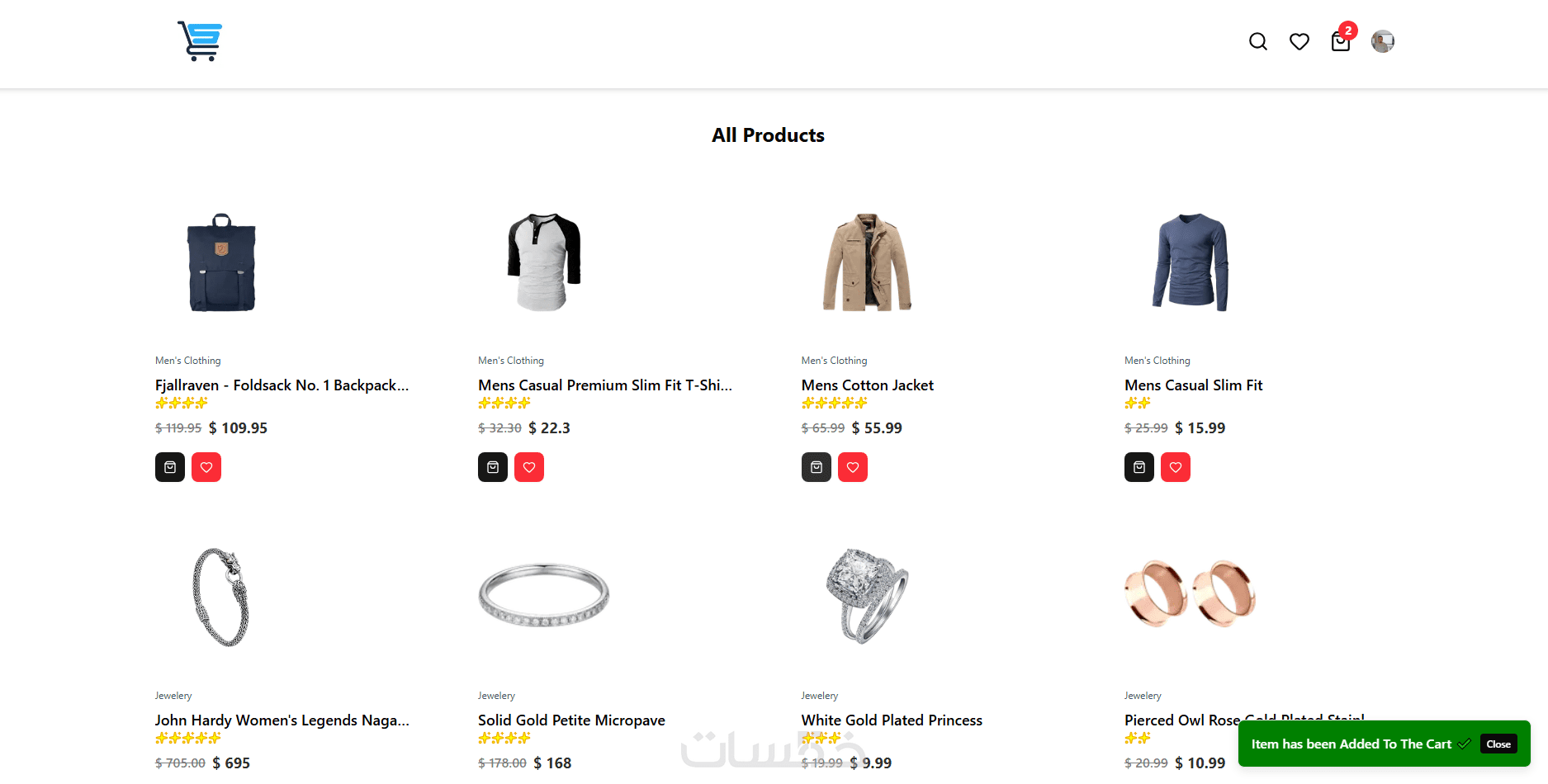Viewport: 1548px width, 784px height.
Task: Click the Pierced Owl rose gold image
Action: 1190,594
